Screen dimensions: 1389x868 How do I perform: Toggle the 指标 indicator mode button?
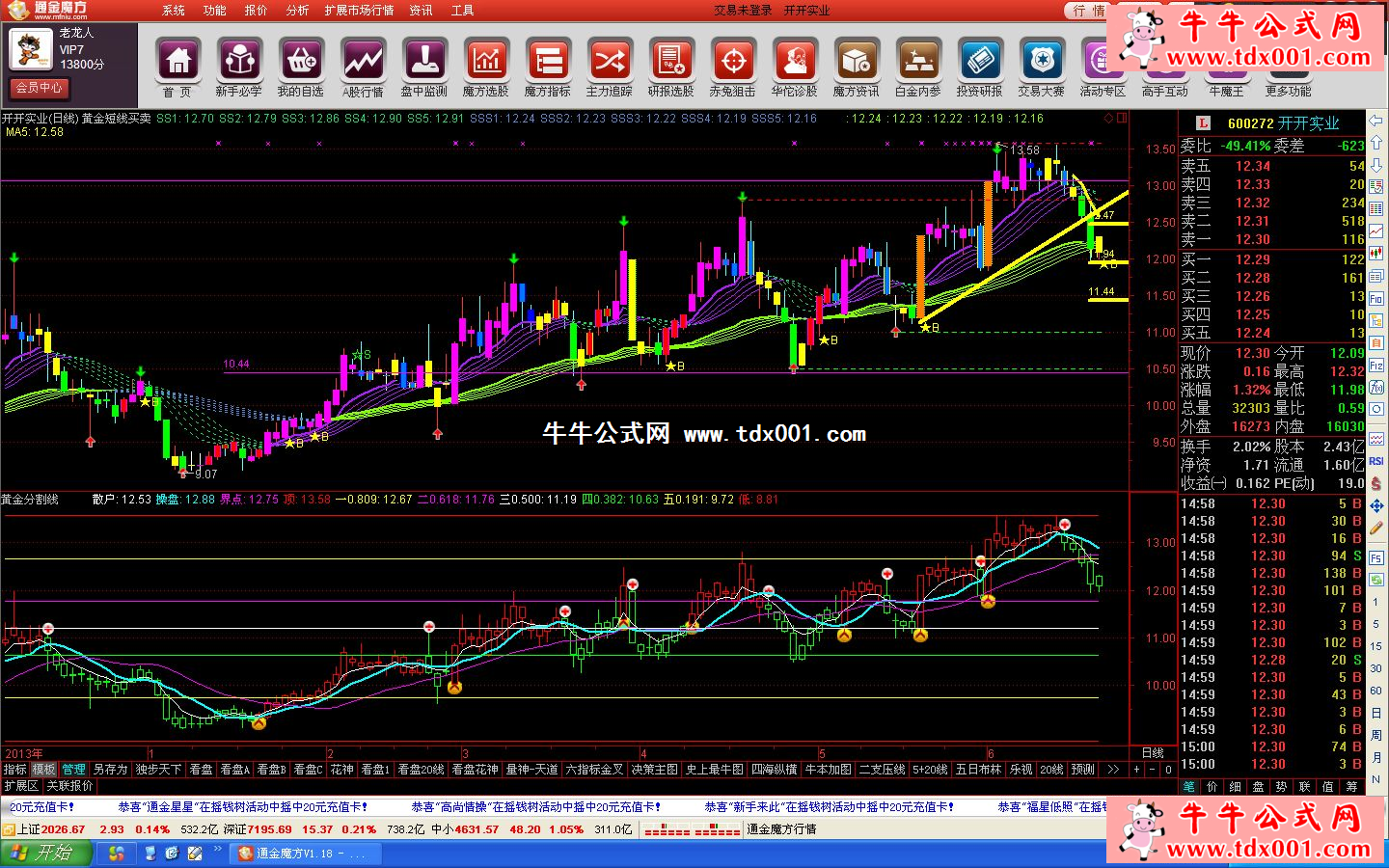tap(15, 770)
